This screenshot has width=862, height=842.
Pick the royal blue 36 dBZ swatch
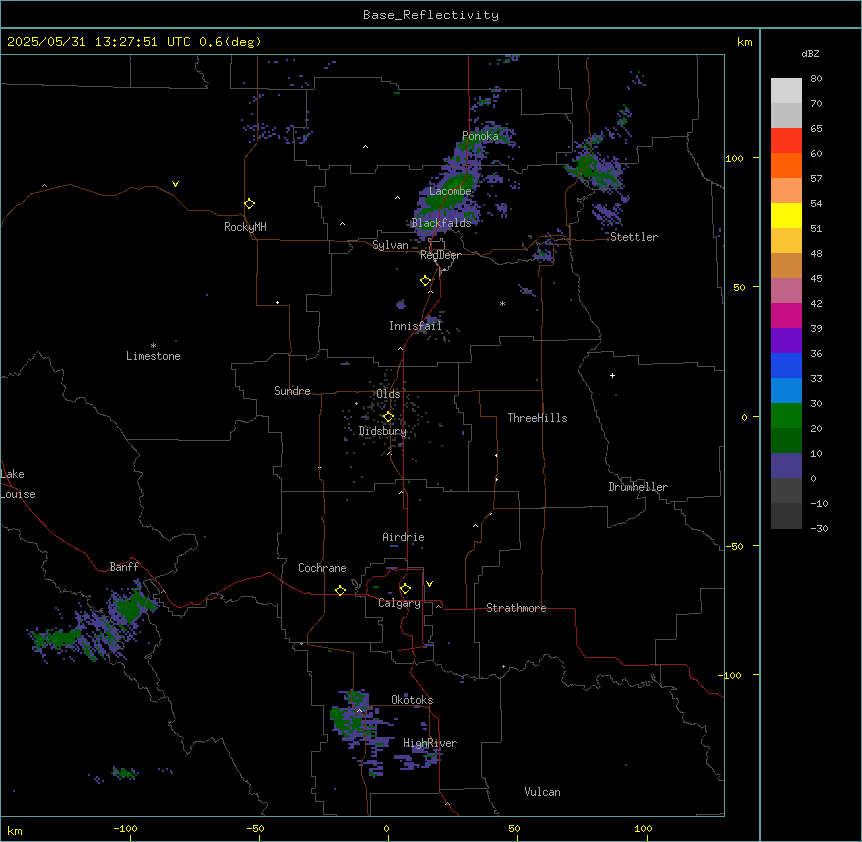pyautogui.click(x=786, y=365)
